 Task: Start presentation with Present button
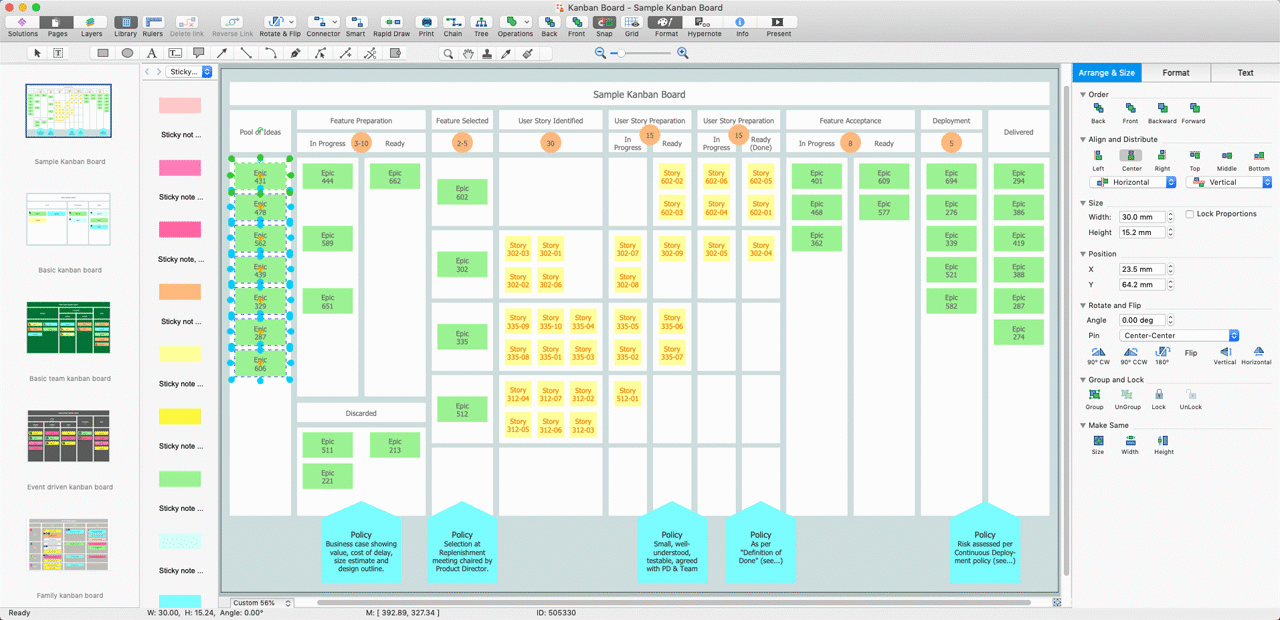coord(778,21)
